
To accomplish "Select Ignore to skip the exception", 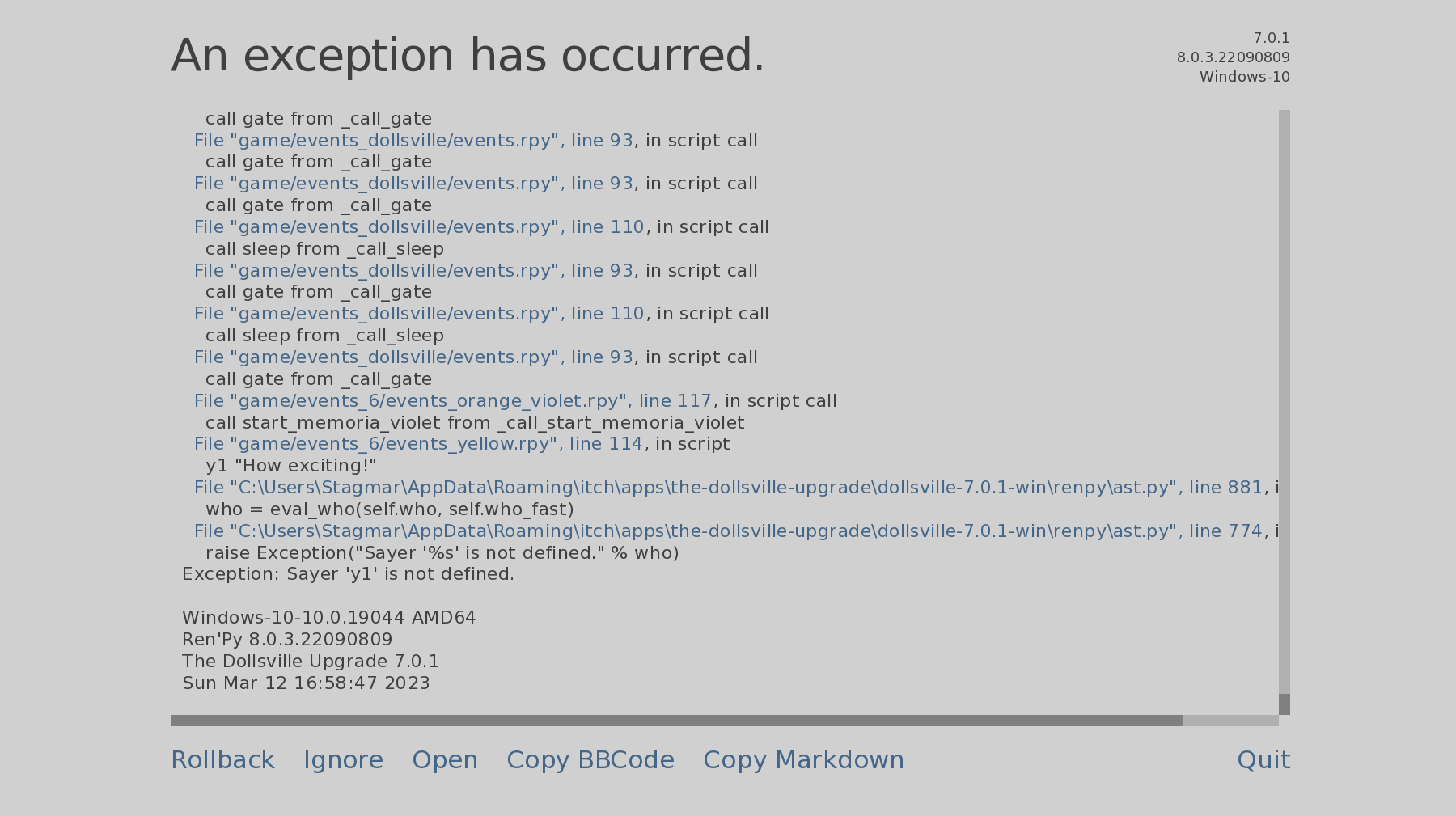I will (343, 760).
